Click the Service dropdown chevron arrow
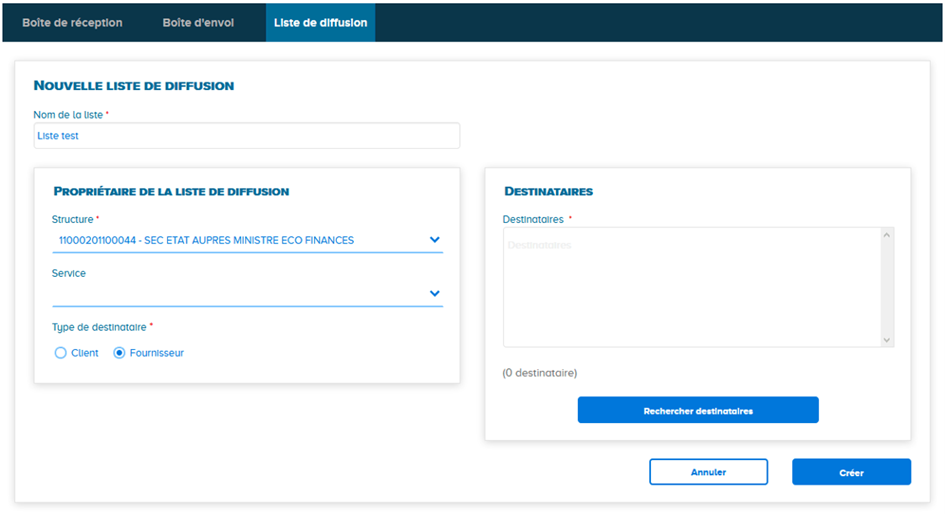This screenshot has width=945, height=514. coord(434,293)
